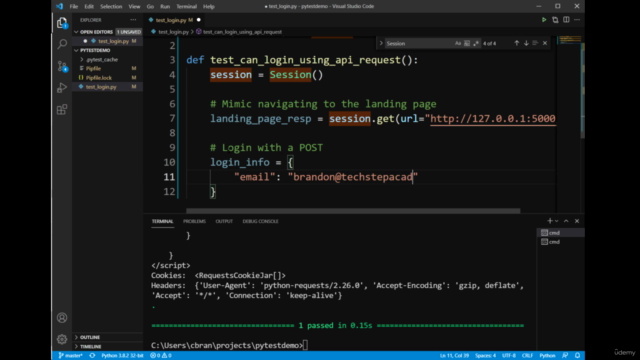Viewport: 640px width, 360px height.
Task: Open the new terminal launch profile dropdown
Action: click(x=557, y=221)
